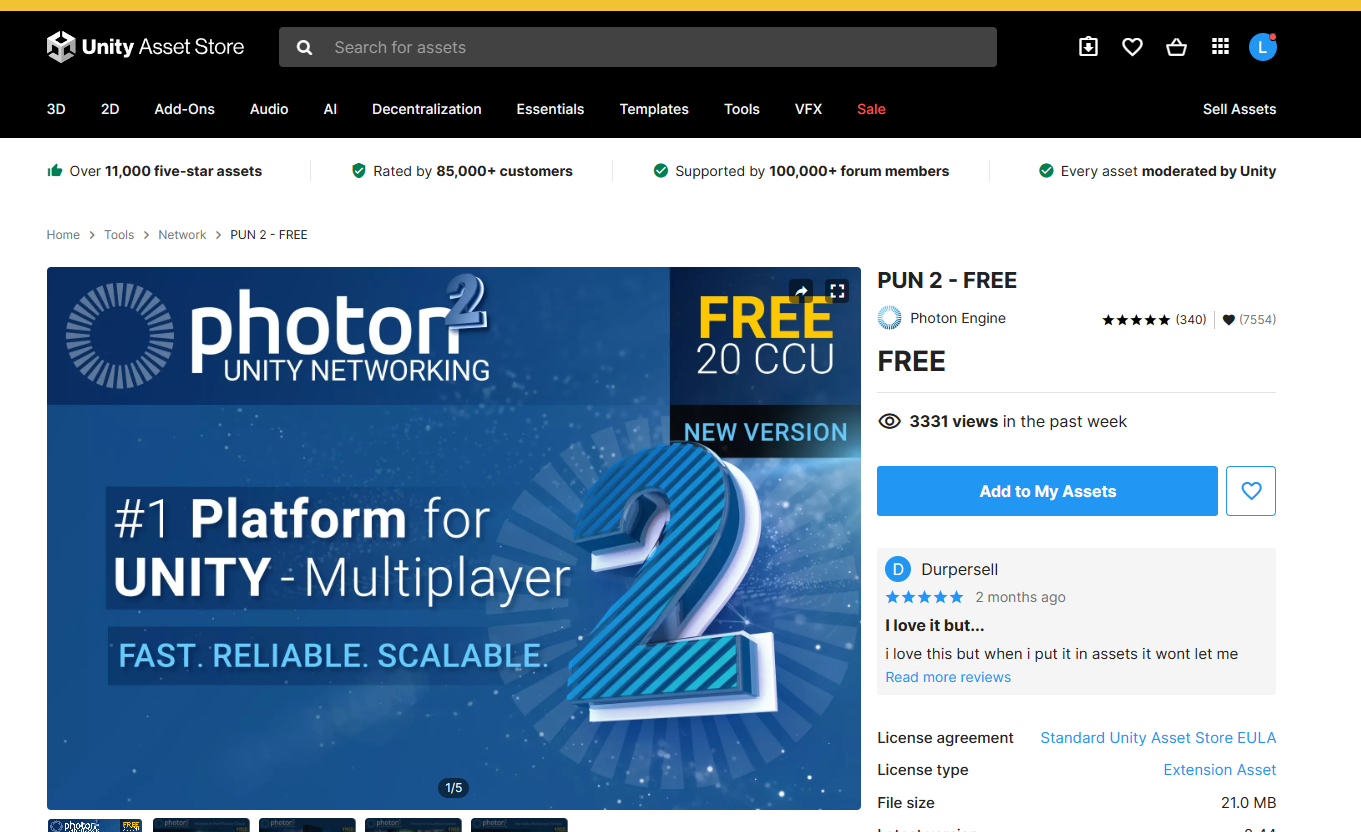Viewport: 1361px width, 832px height.
Task: Open Standard Unity Asset Store EULA
Action: (x=1158, y=738)
